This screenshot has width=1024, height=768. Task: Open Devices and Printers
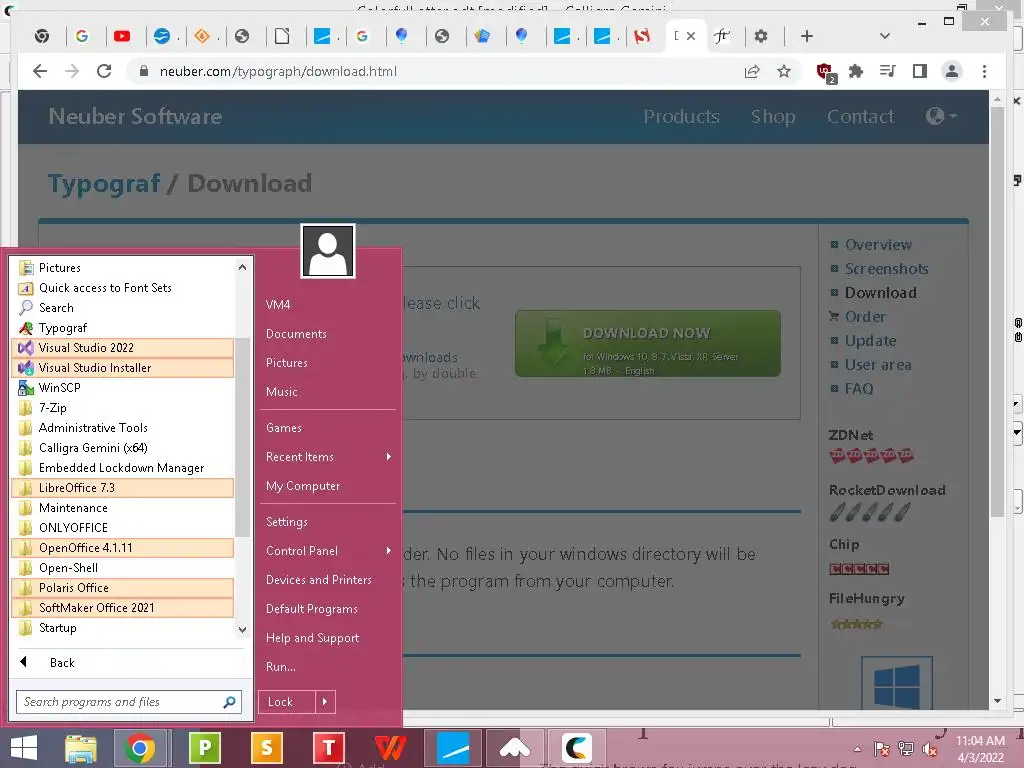(x=328, y=580)
